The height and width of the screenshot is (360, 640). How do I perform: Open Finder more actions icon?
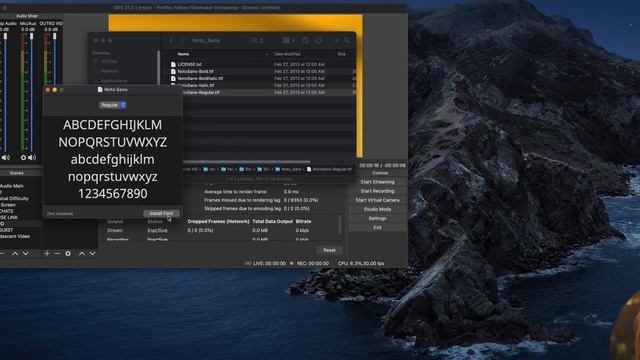click(x=336, y=40)
